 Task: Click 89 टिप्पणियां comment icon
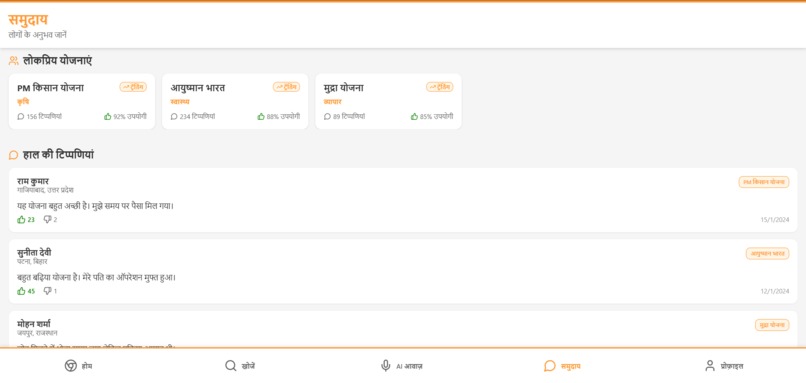327,117
